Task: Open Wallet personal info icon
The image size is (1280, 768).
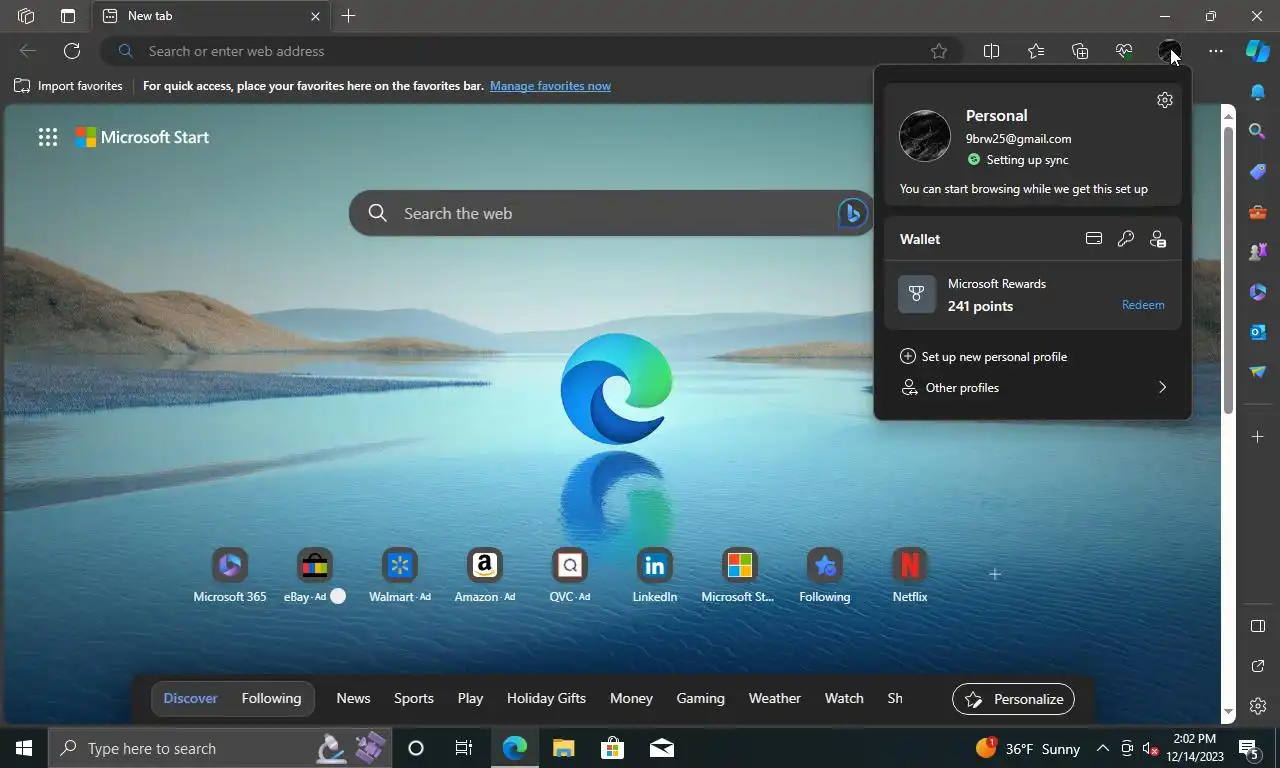Action: click(1158, 239)
